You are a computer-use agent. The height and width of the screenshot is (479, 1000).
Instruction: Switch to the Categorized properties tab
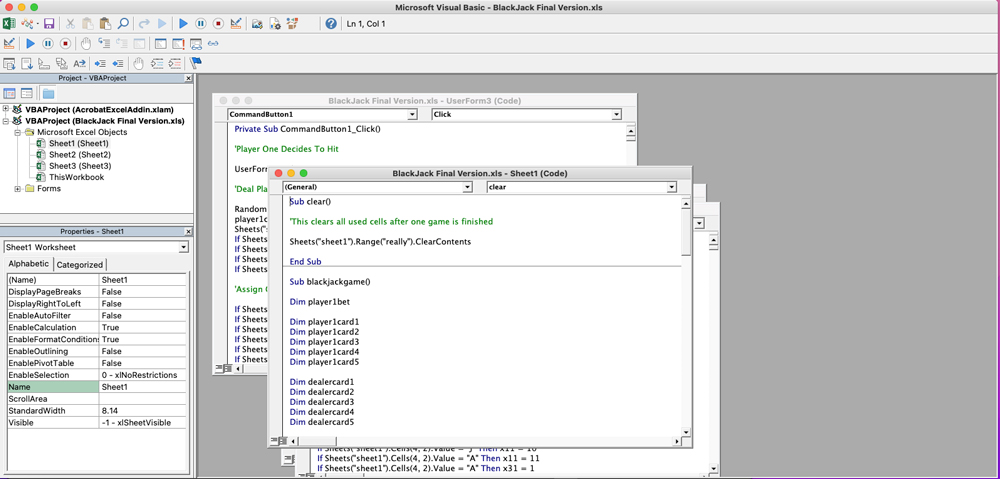pyautogui.click(x=79, y=265)
